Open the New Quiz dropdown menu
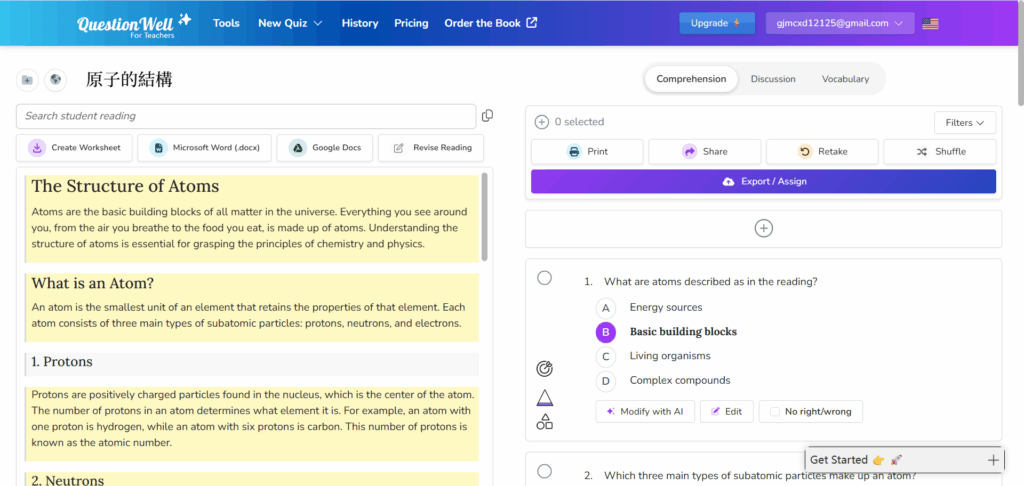 pos(290,23)
